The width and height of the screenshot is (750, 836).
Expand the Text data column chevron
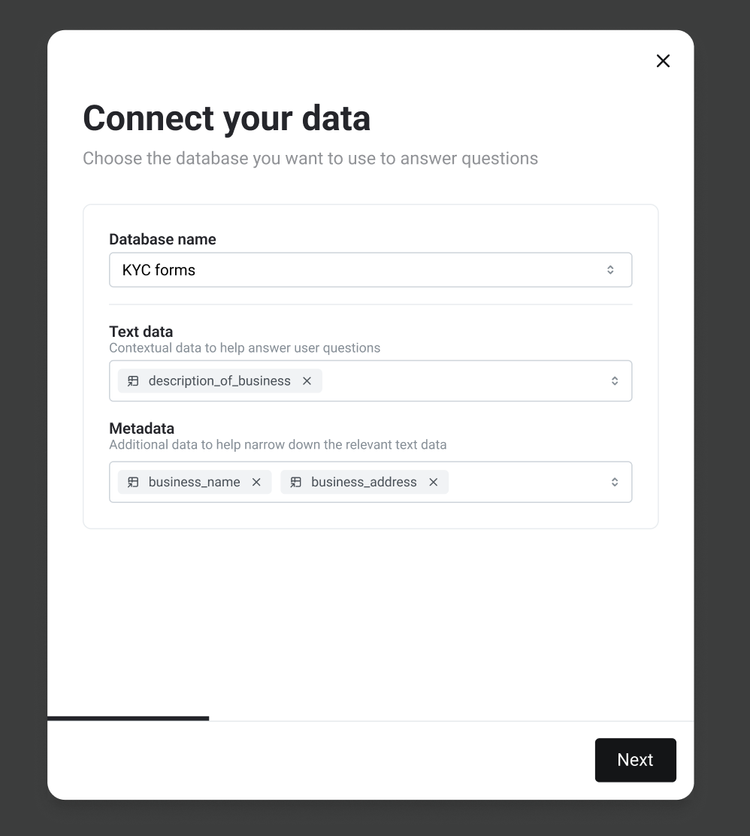coord(614,381)
